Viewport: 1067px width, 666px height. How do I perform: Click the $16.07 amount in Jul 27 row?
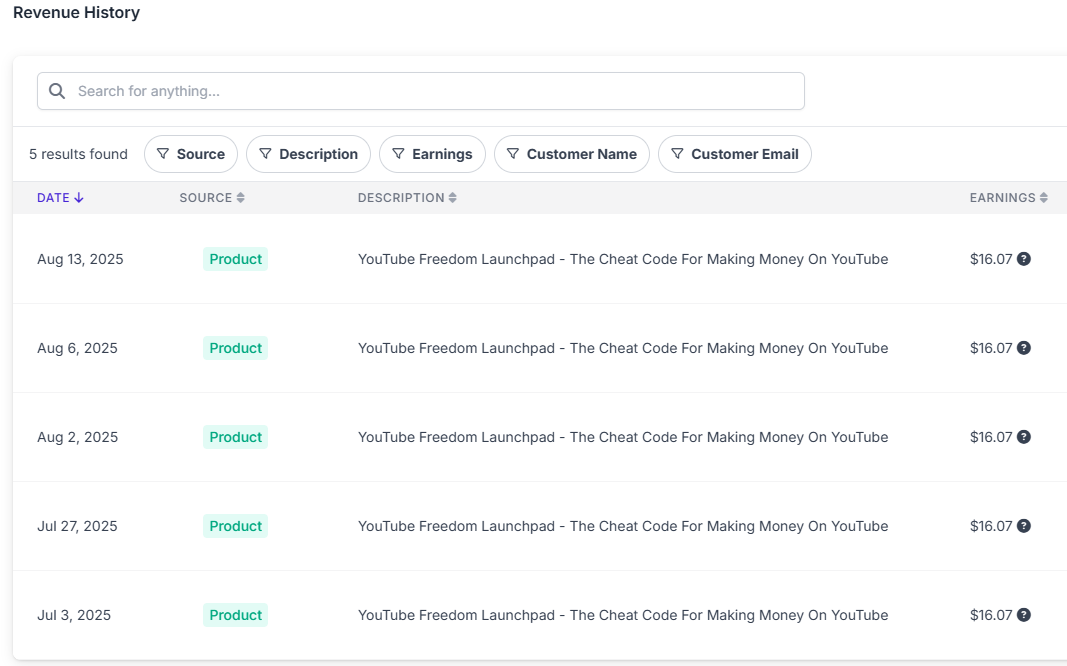[x=991, y=527]
